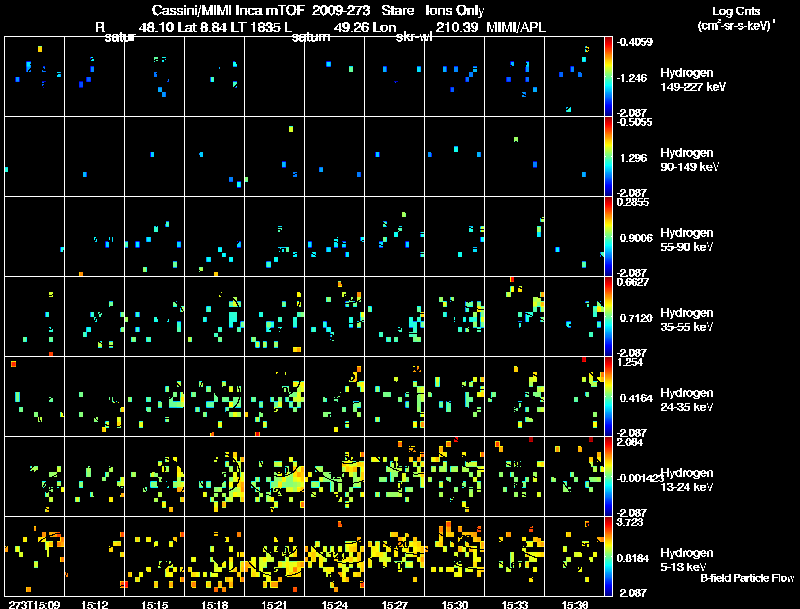Viewport: 800px width, 609px height.
Task: Click the Hydrogen 90-149 keV panel at 15:33
Action: pyautogui.click(x=515, y=157)
